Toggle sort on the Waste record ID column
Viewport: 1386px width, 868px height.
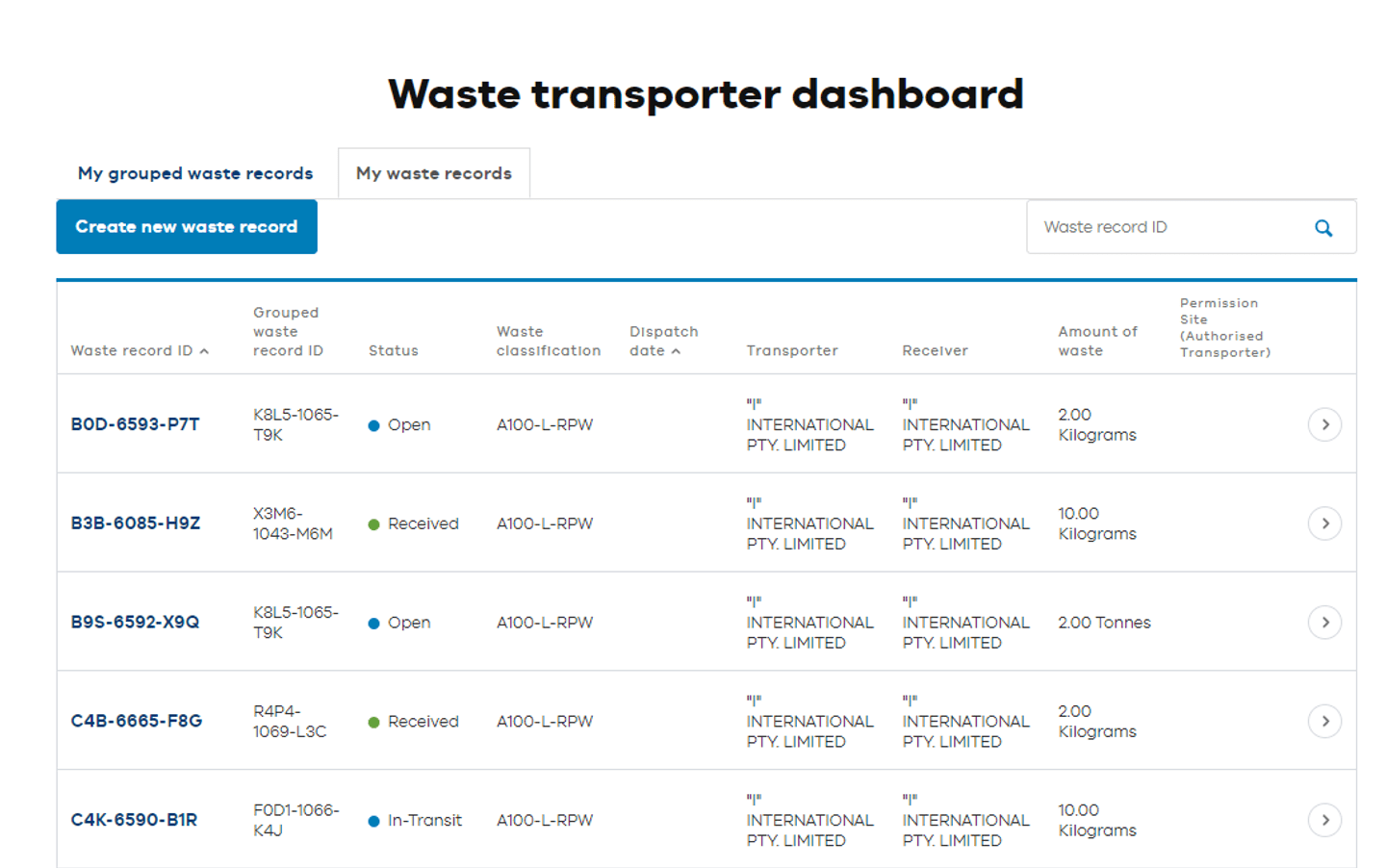tap(141, 350)
